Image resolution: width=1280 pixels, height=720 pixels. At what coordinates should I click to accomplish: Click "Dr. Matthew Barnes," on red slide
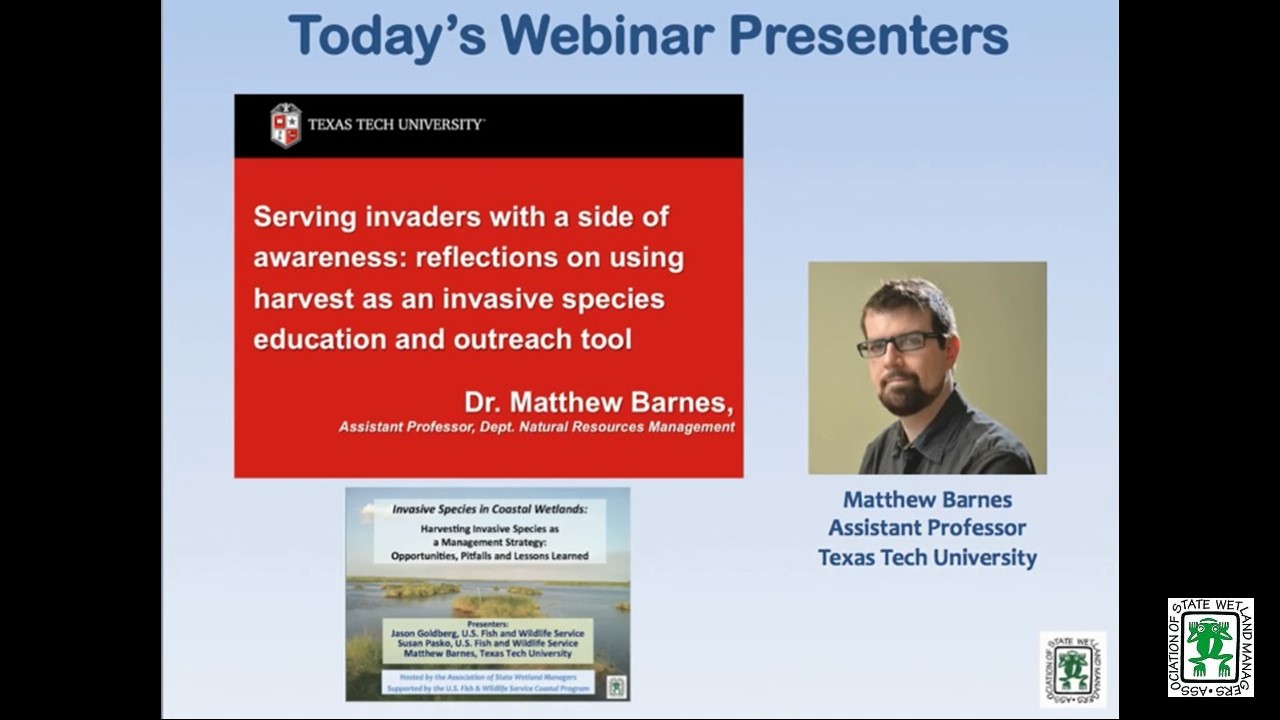coord(598,402)
